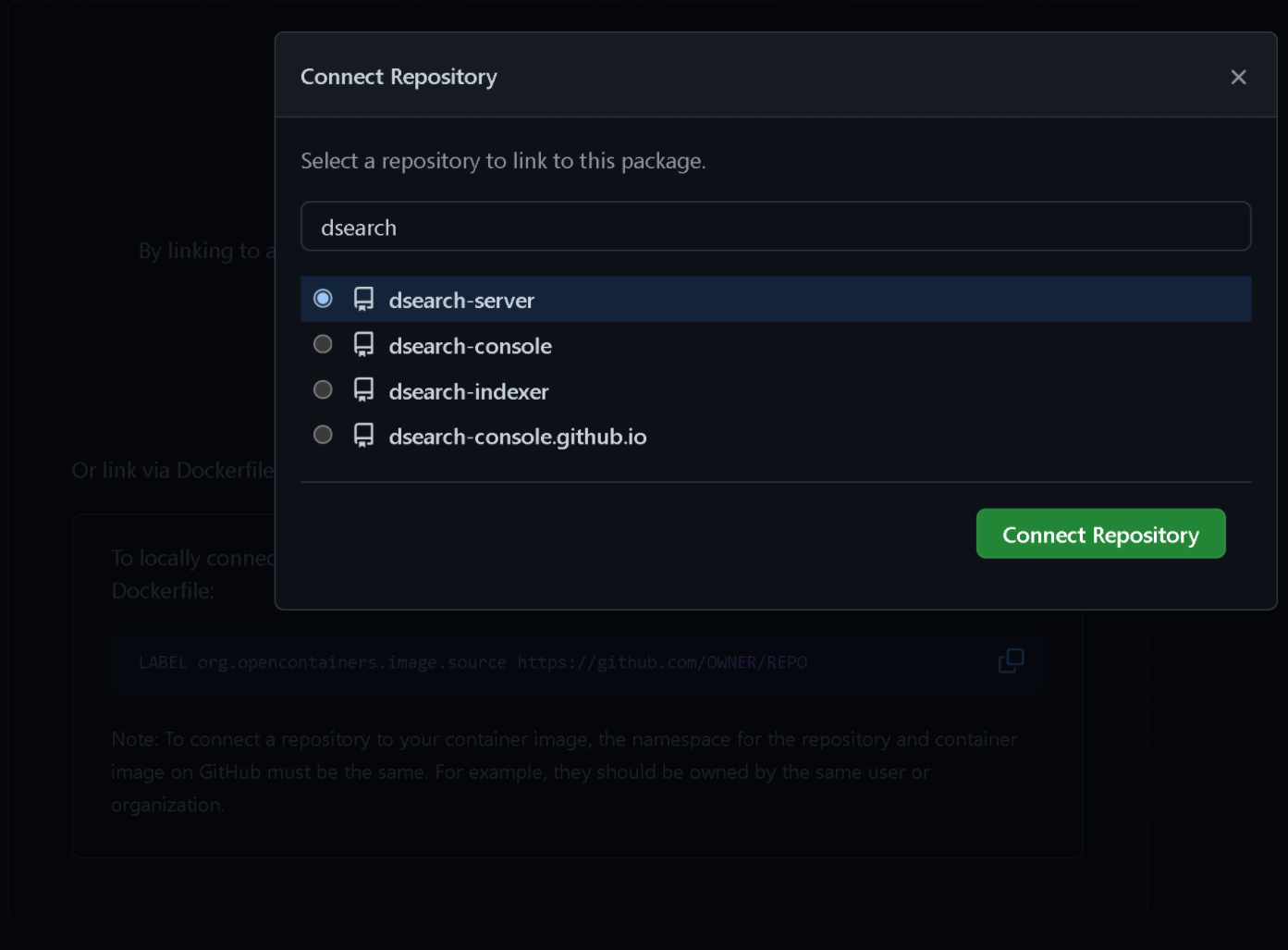Click the dsearch-server repository name
This screenshot has height=950, width=1288.
461,300
